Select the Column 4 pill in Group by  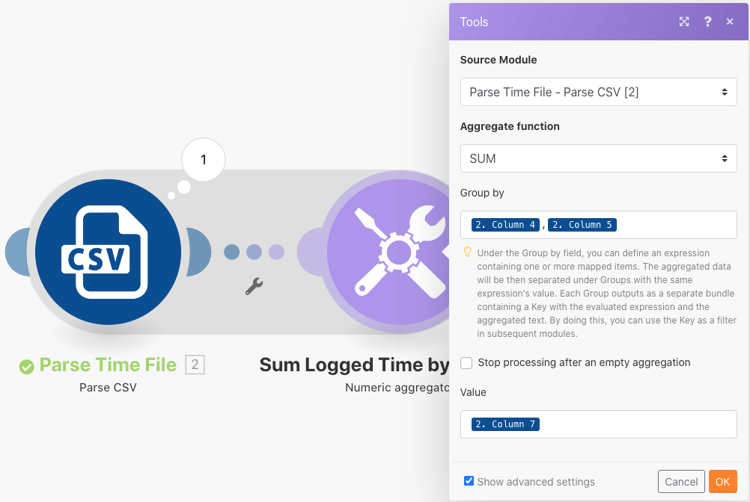pos(506,225)
